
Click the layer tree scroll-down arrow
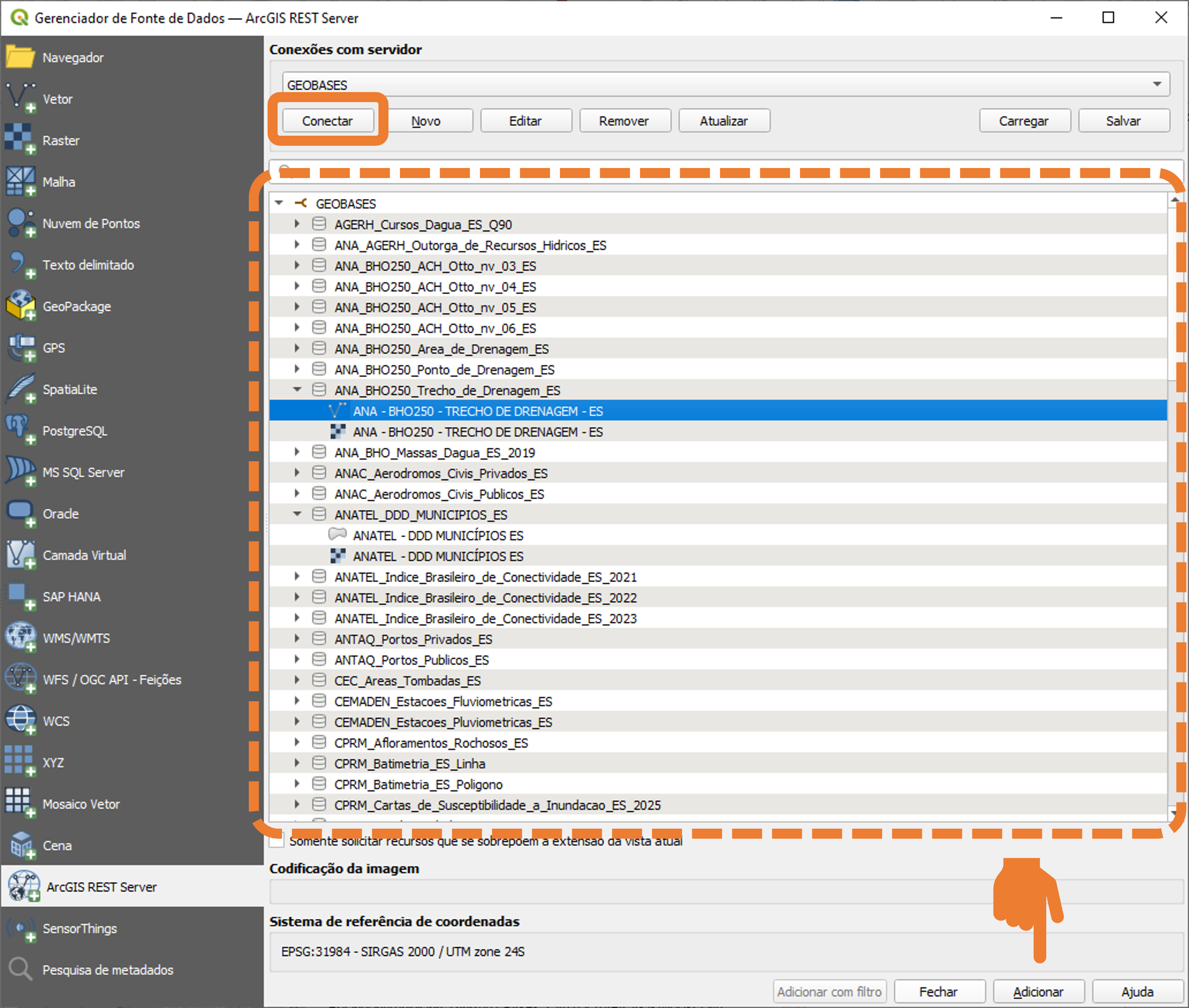tap(1174, 813)
